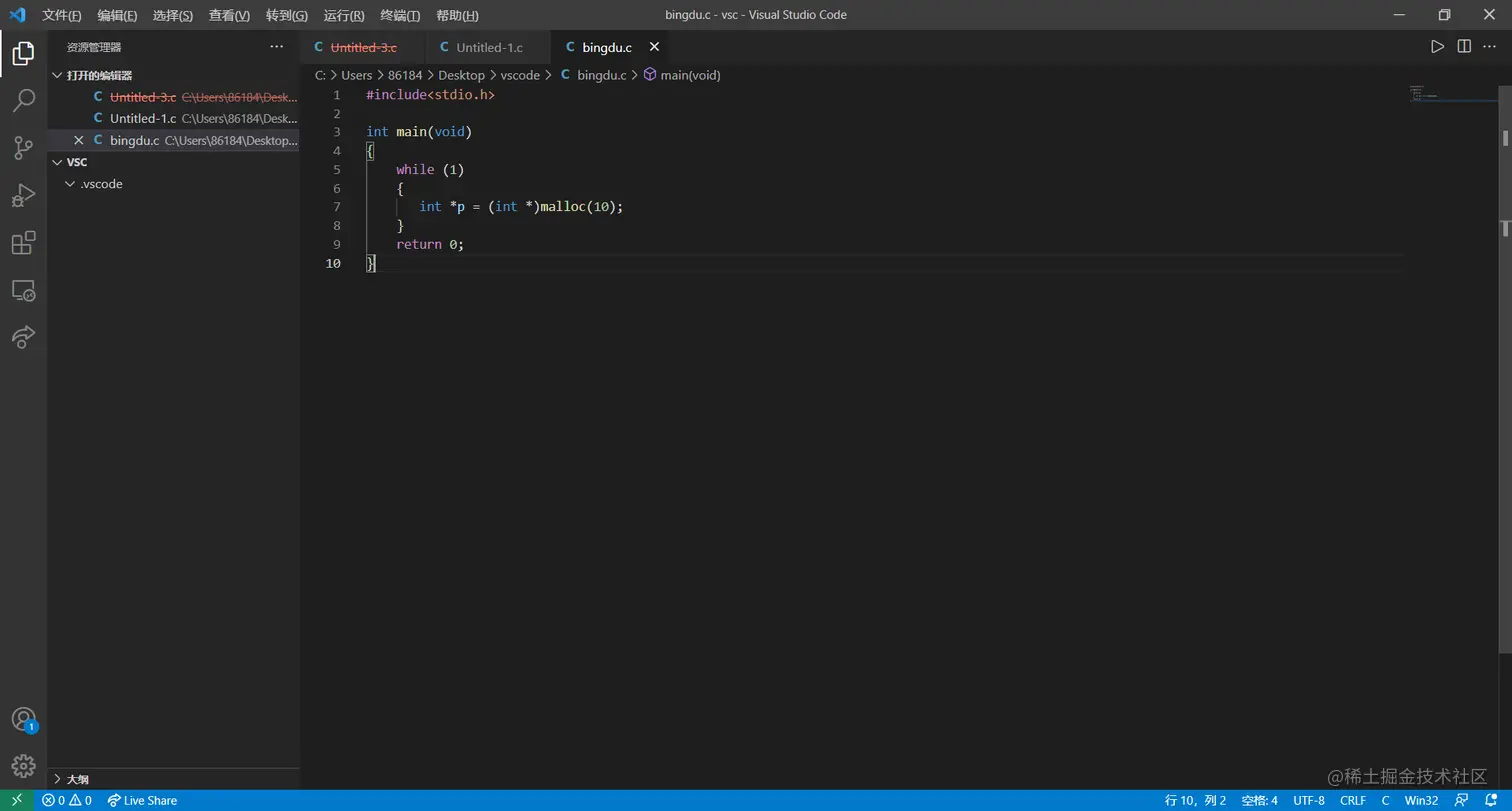This screenshot has width=1512, height=811.
Task: Select the bingdu.c editor tab
Action: tap(606, 47)
